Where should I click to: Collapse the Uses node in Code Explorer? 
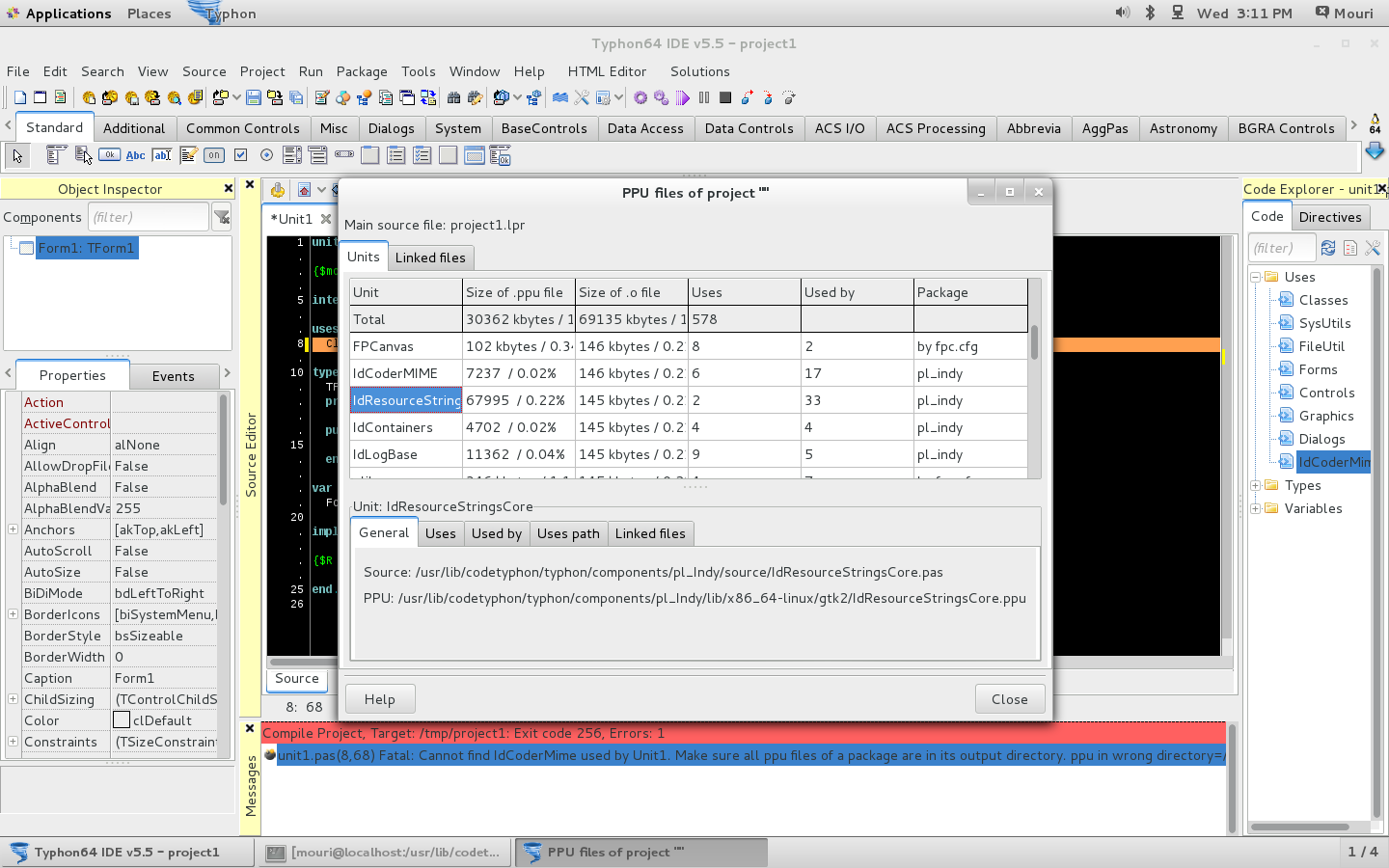coord(1256,277)
